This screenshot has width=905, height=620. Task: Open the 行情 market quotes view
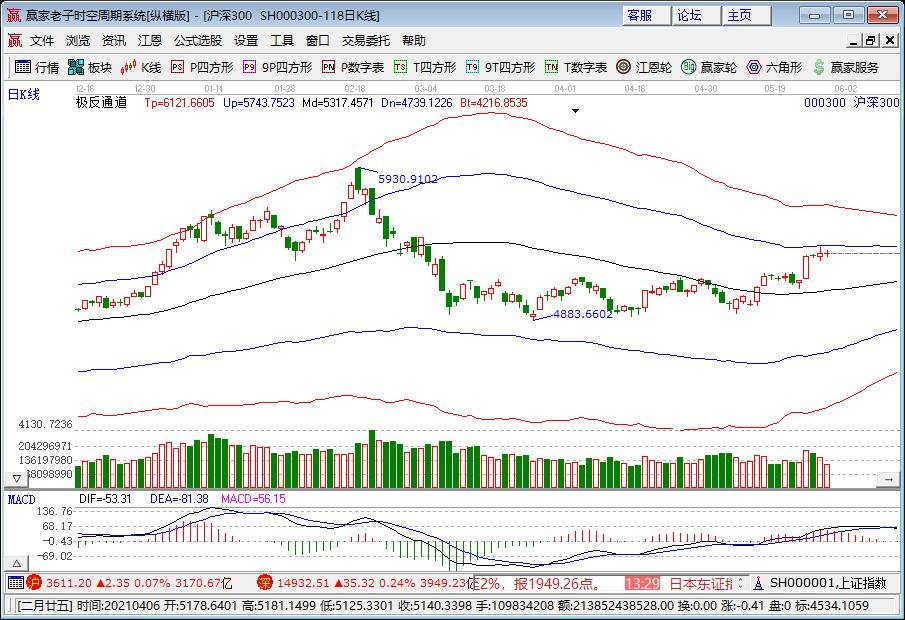[x=36, y=68]
